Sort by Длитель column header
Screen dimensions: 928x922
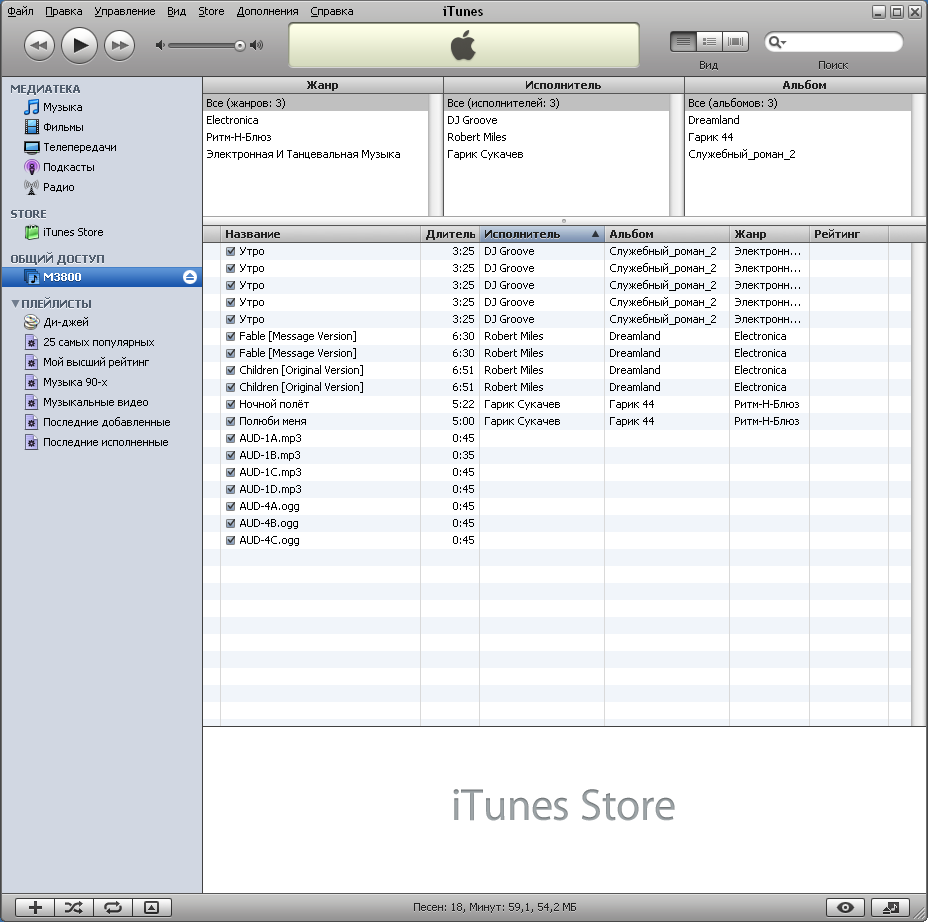[450, 234]
